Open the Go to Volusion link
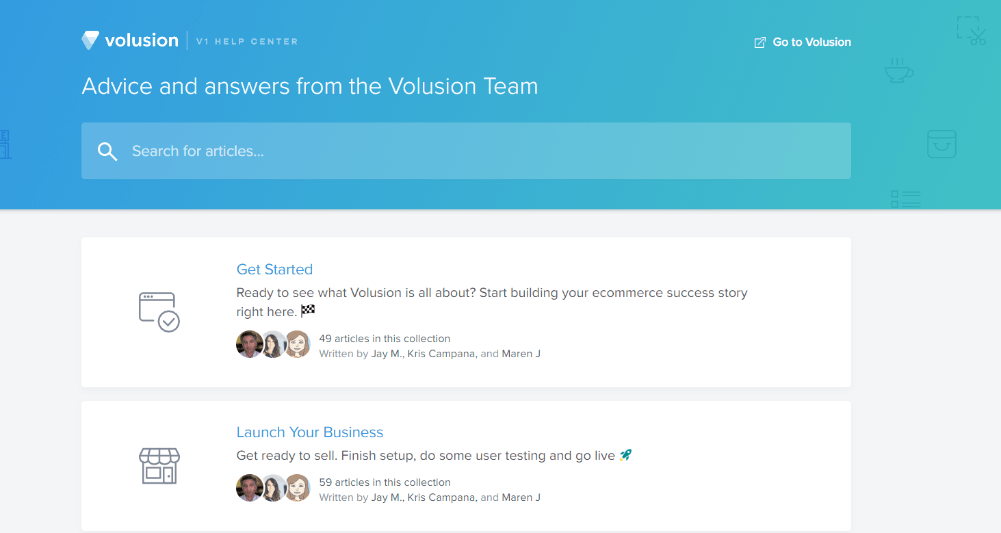 pyautogui.click(x=802, y=42)
